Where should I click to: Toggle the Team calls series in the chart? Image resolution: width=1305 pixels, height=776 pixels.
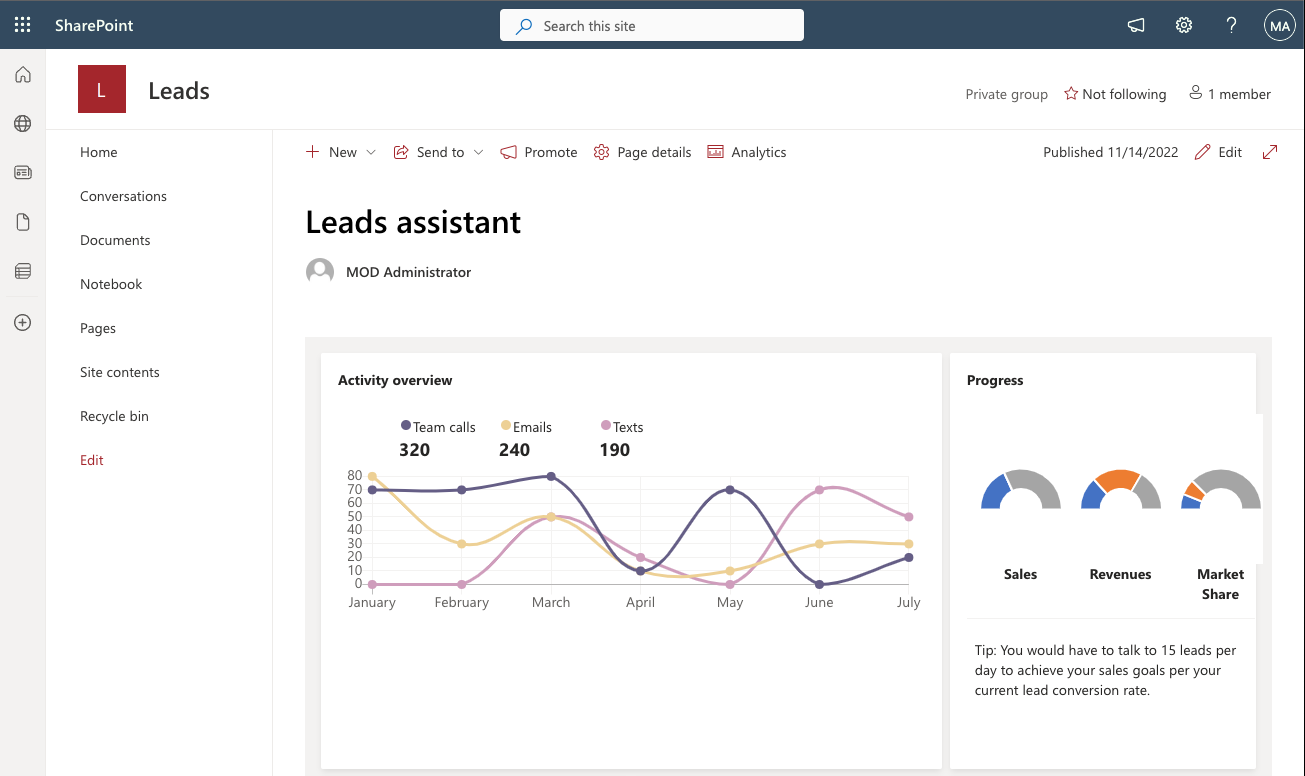(438, 426)
